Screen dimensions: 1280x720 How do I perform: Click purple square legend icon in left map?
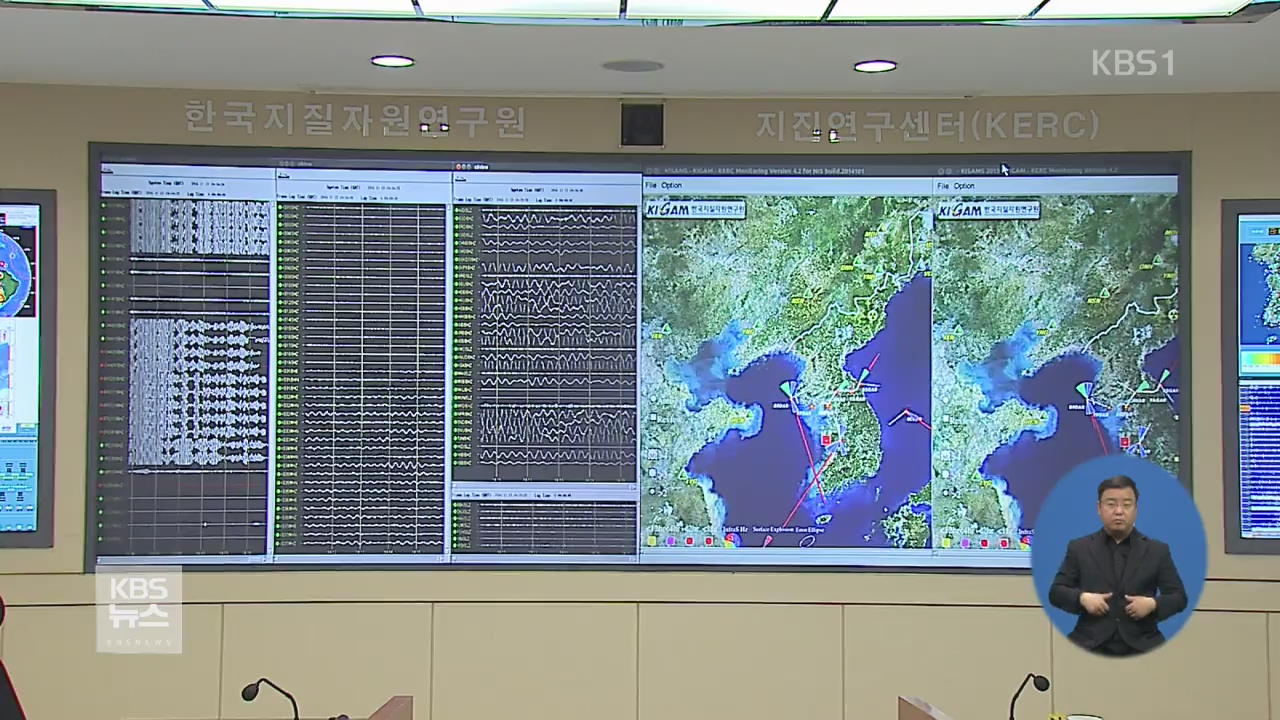click(x=670, y=541)
